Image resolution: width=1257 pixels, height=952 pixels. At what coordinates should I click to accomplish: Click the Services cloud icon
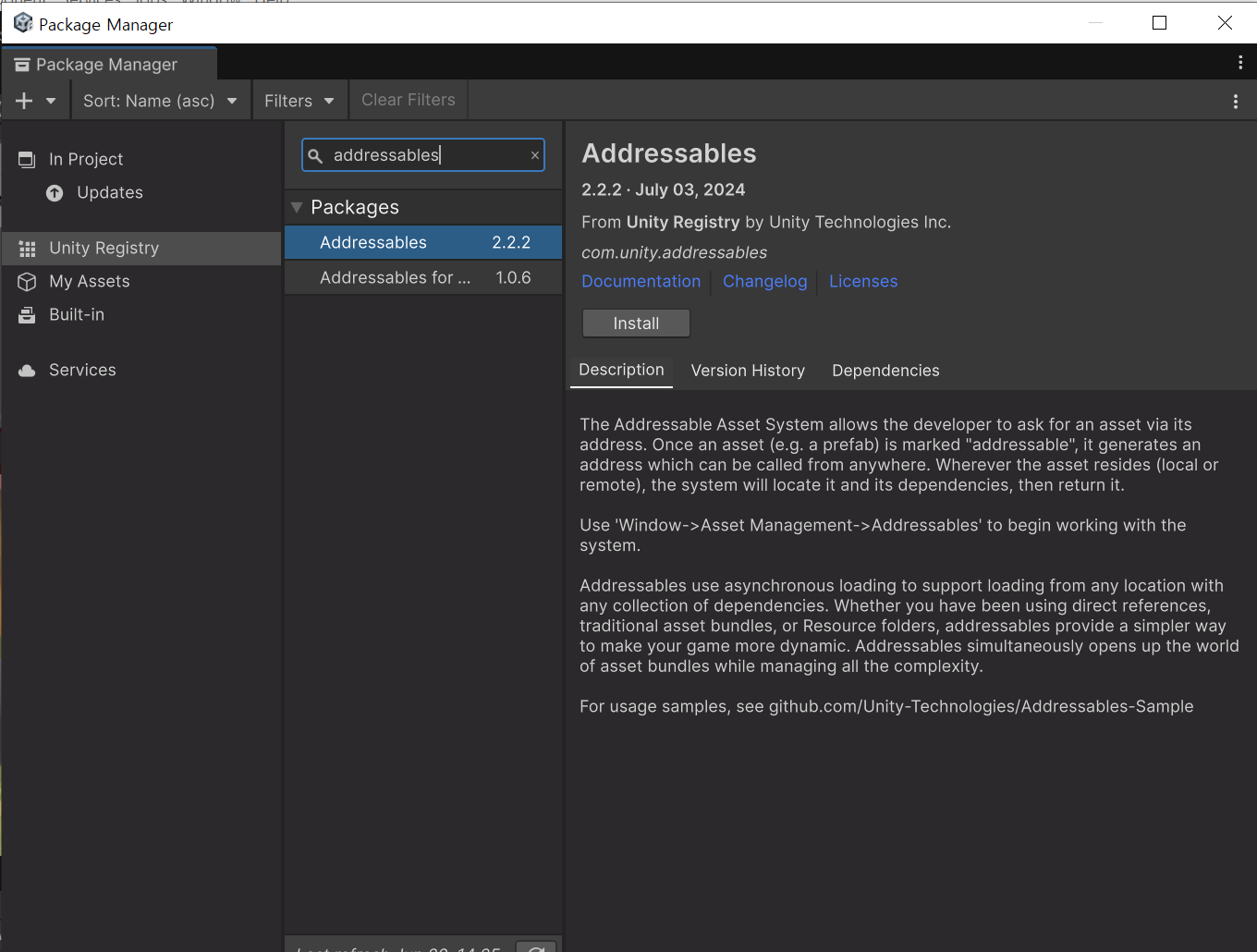(27, 371)
